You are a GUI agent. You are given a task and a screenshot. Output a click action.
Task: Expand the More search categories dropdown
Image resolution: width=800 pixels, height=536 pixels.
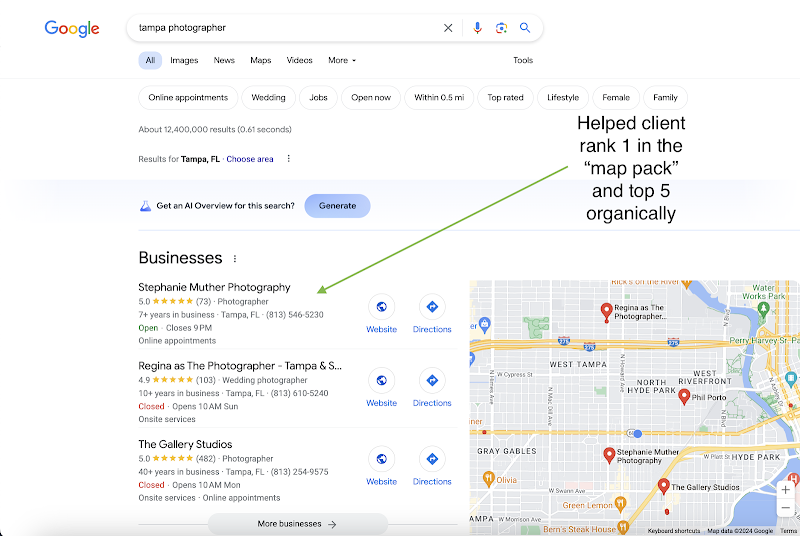342,60
